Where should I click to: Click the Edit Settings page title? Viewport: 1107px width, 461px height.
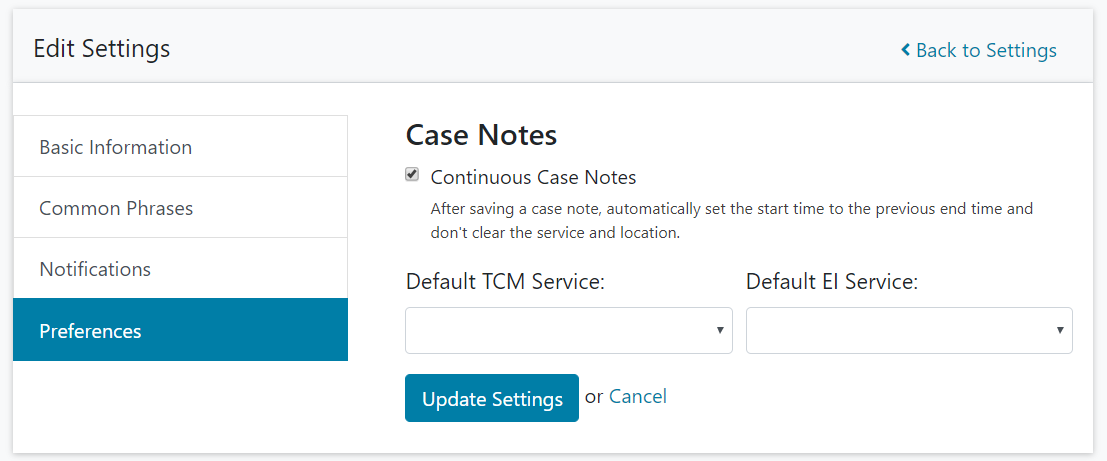point(102,48)
